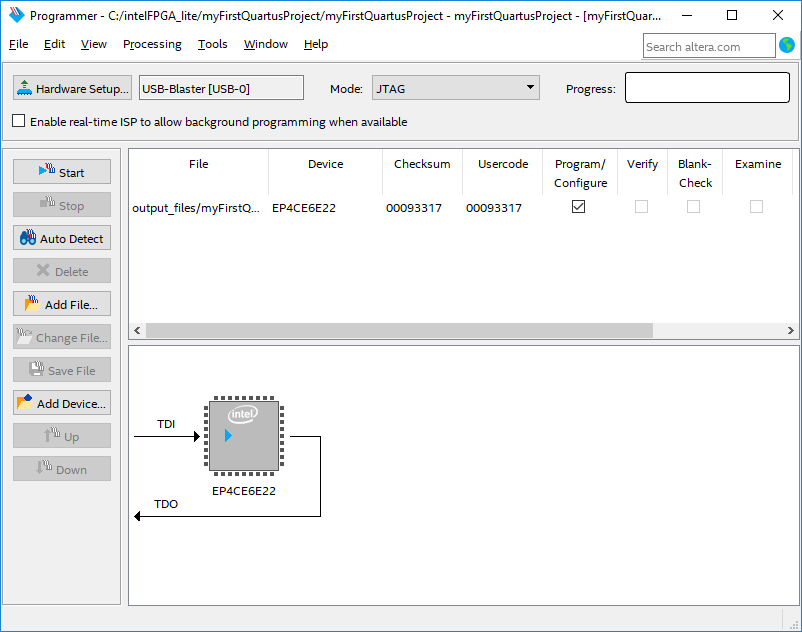802x632 pixels.
Task: Select the output_files/myFirstQ... file entry
Action: (x=196, y=208)
